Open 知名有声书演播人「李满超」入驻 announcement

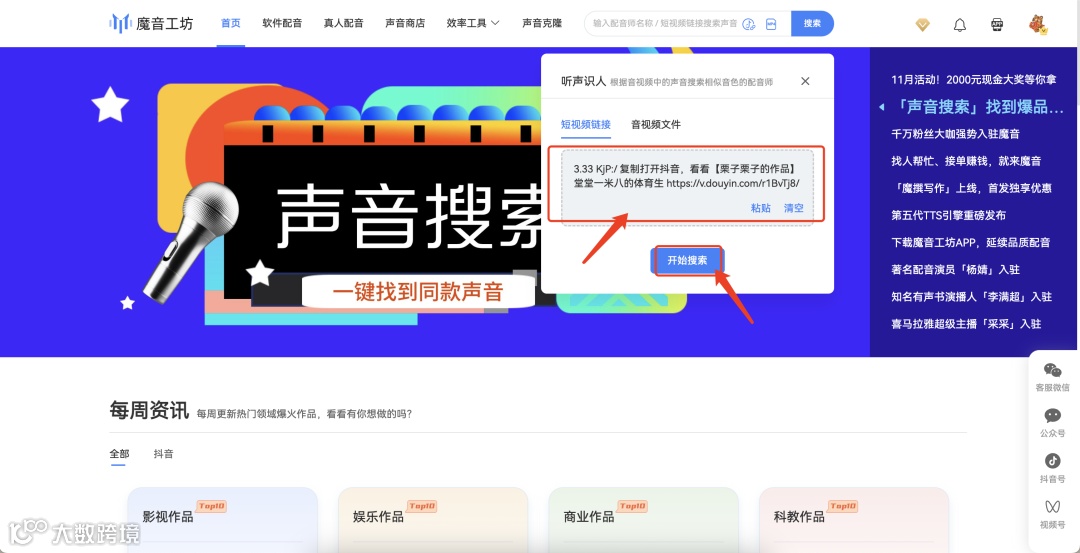point(971,297)
